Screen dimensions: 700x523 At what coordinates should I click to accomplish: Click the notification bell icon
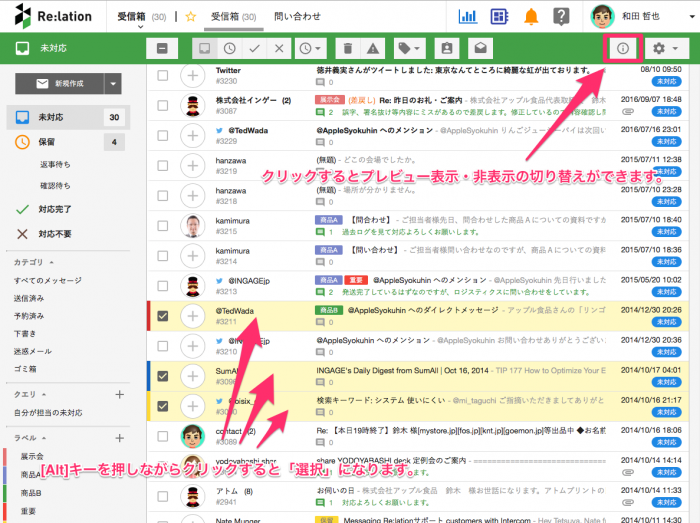(531, 17)
